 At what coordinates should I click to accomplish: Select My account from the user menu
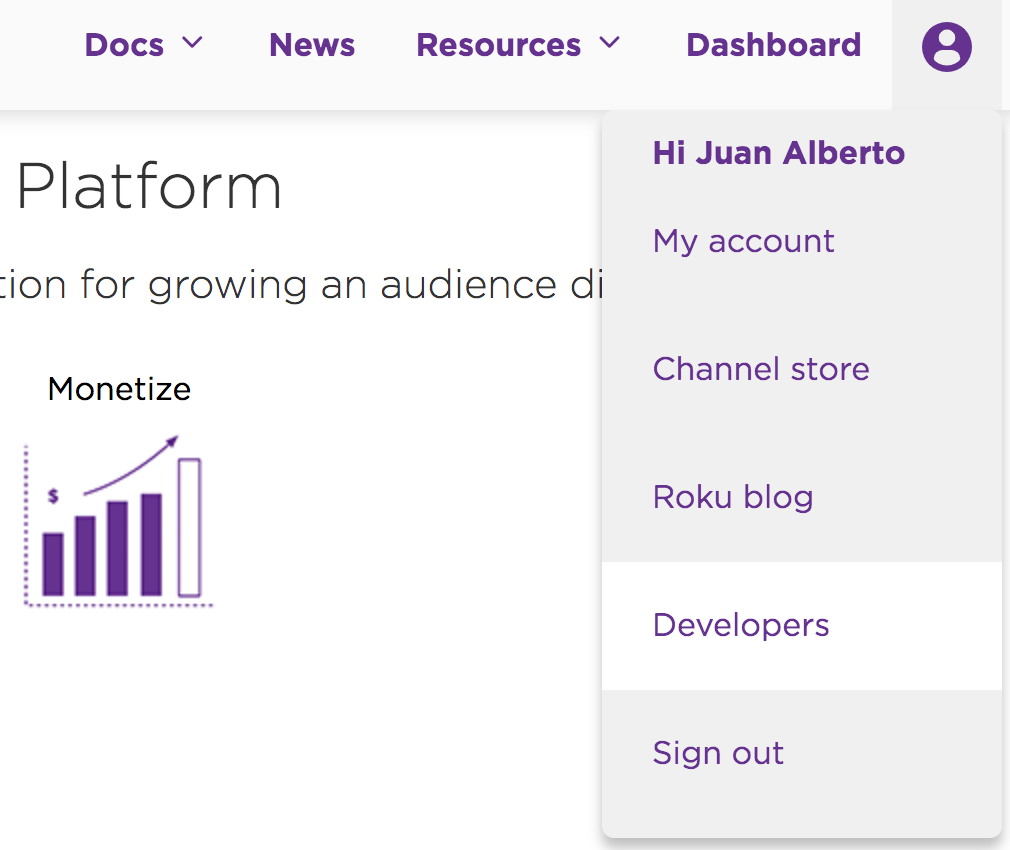pyautogui.click(x=743, y=242)
